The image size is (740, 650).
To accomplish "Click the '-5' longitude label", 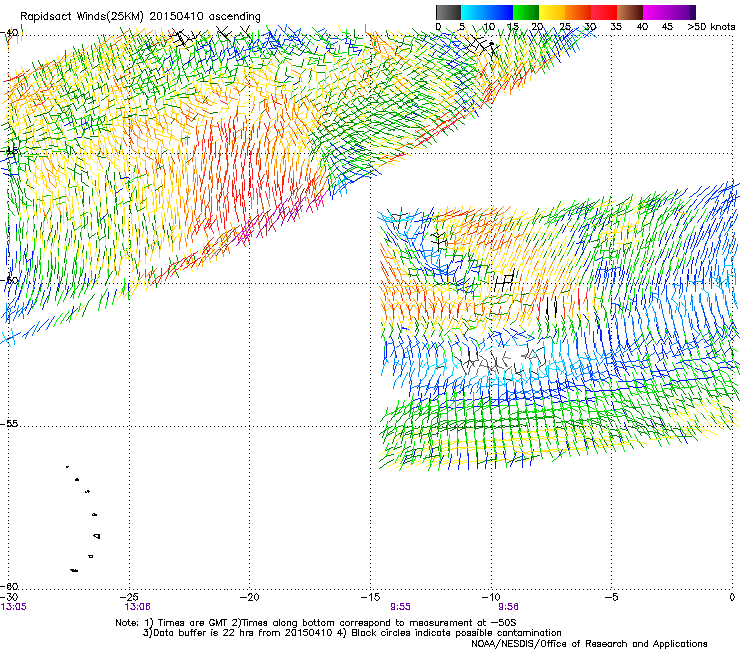I will click(x=611, y=598).
